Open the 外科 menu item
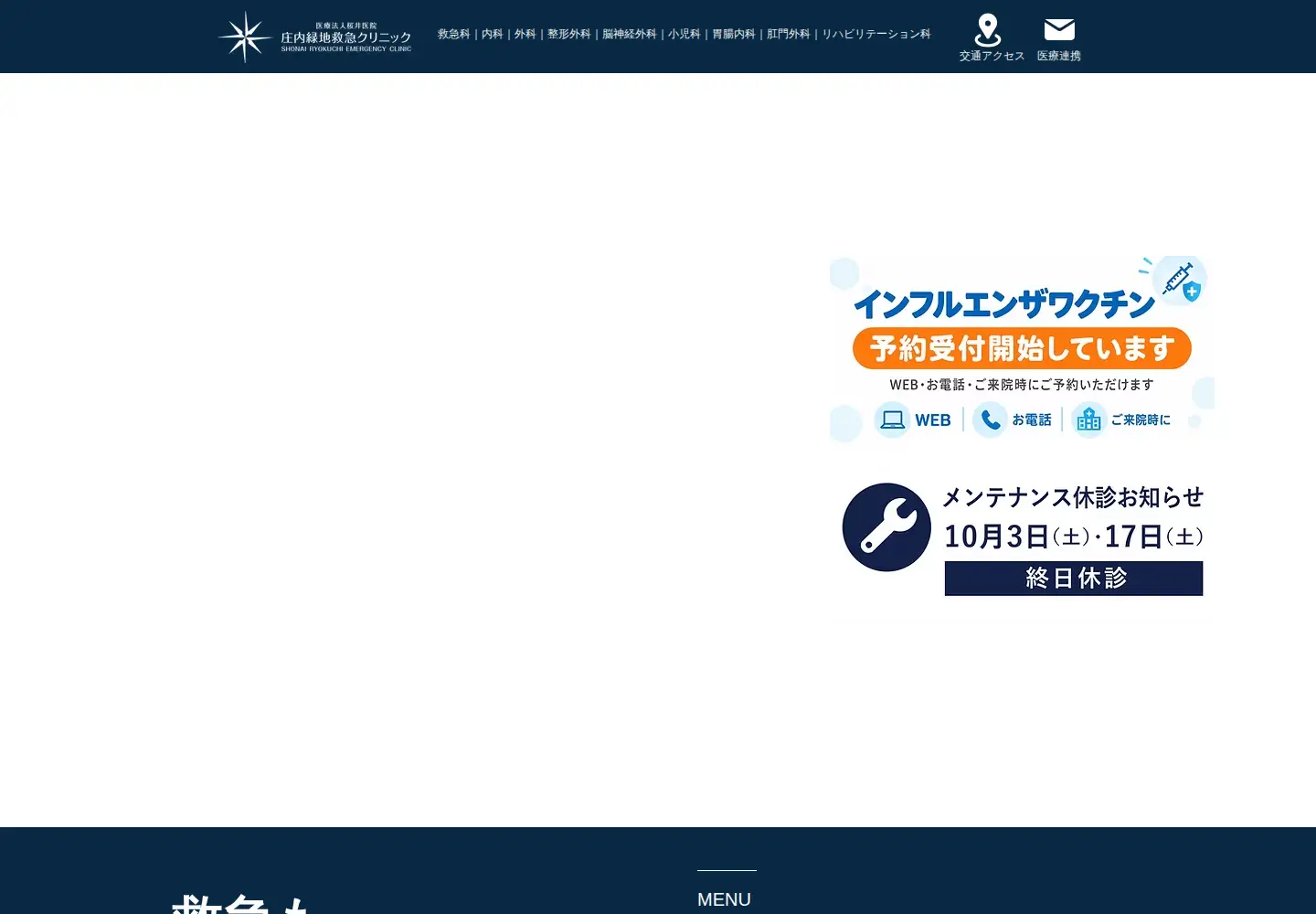This screenshot has height=914, width=1316. coord(525,34)
